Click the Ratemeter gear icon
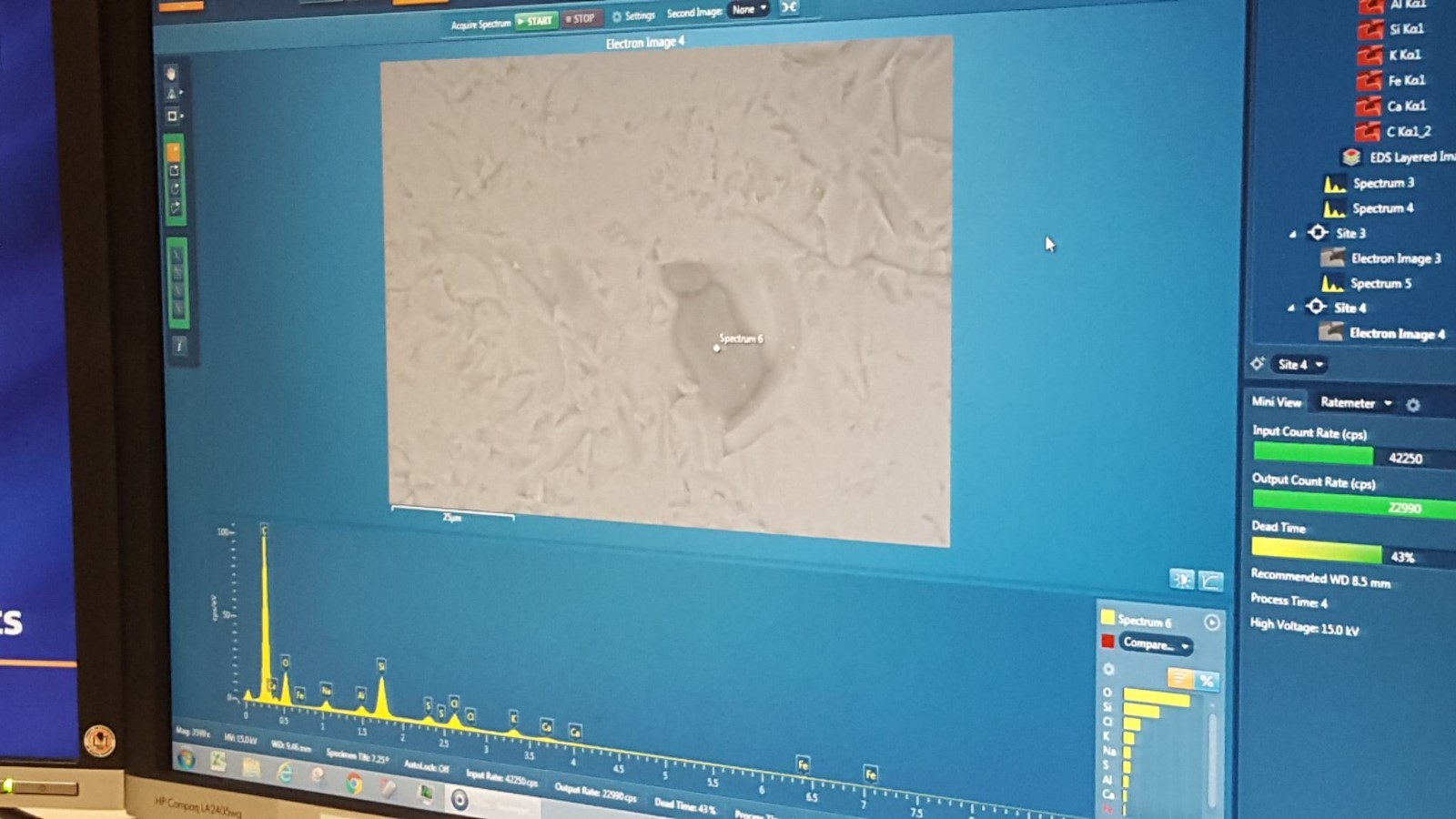Viewport: 1456px width, 819px height. point(1413,405)
